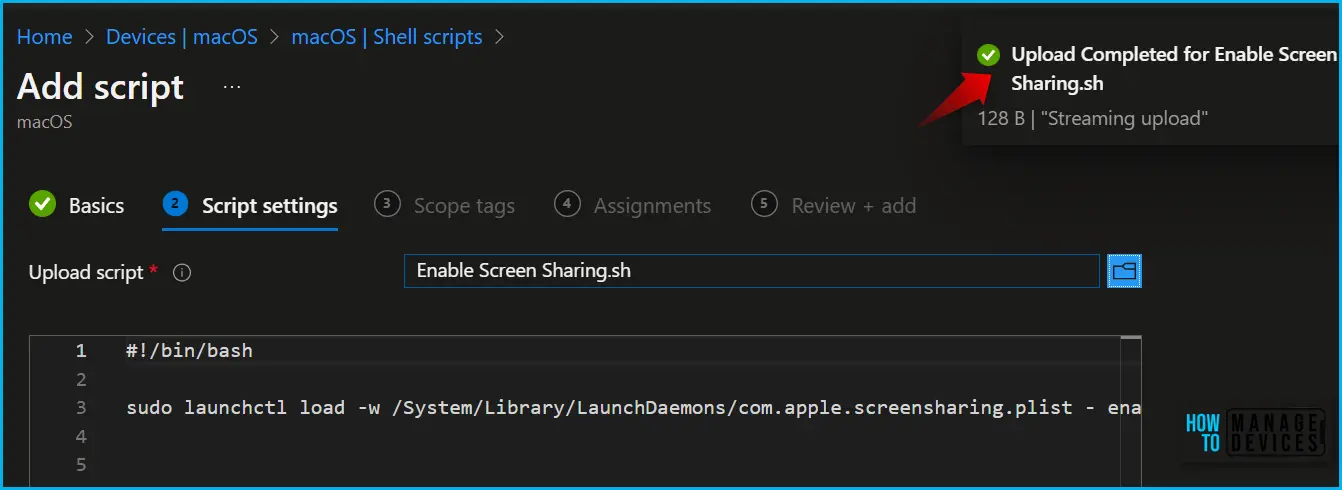Open the ellipsis menu beside Add script
Viewport: 1342px width, 490px height.
tap(232, 87)
